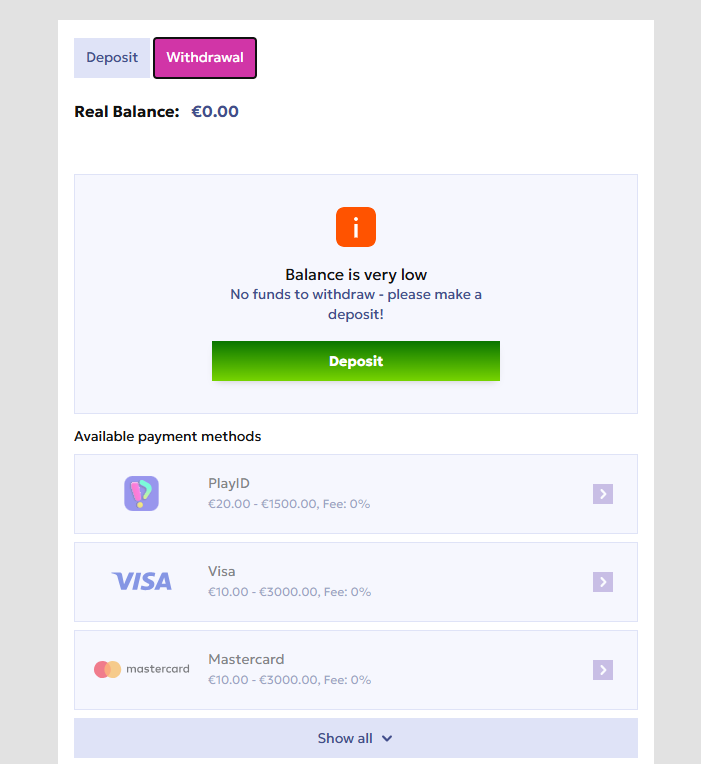This screenshot has height=764, width=701.
Task: Click the Visa fee and limits text
Action: click(289, 592)
